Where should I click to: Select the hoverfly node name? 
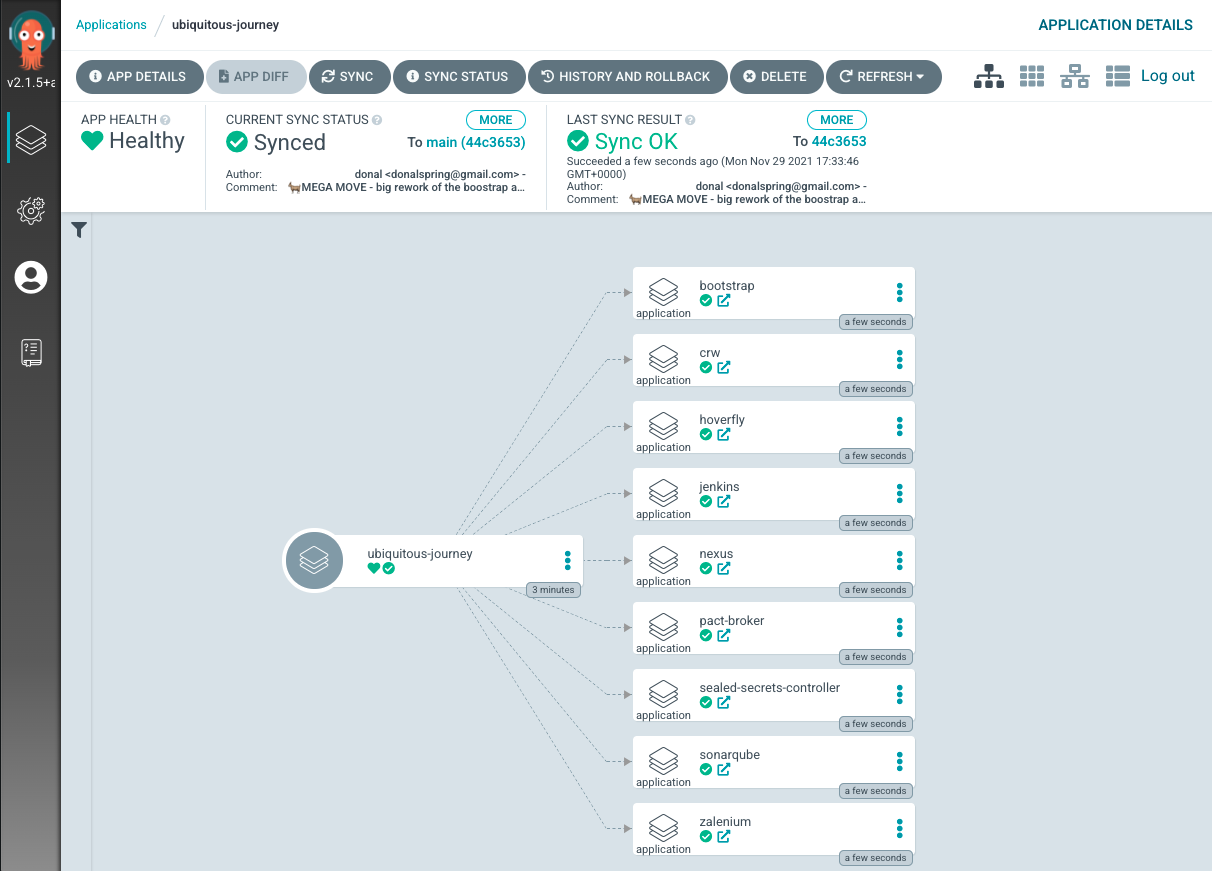[x=722, y=420]
